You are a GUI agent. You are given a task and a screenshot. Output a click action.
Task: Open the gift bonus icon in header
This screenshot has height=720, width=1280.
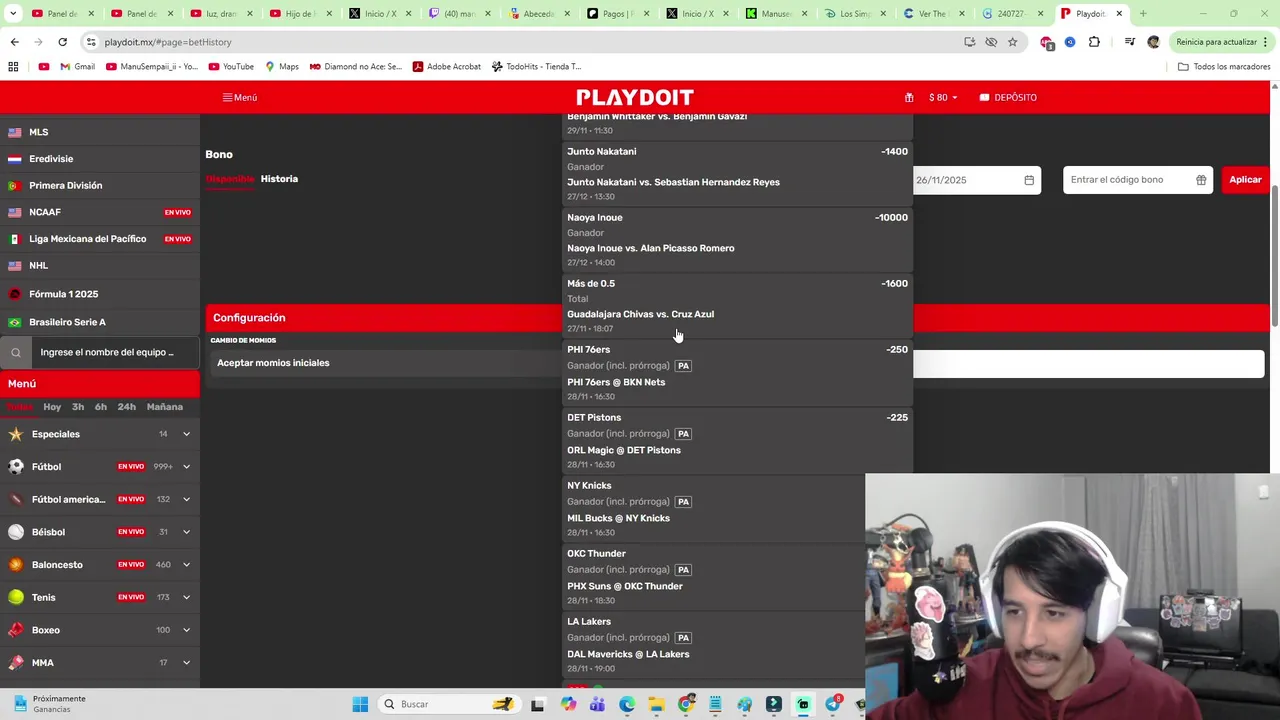point(909,98)
